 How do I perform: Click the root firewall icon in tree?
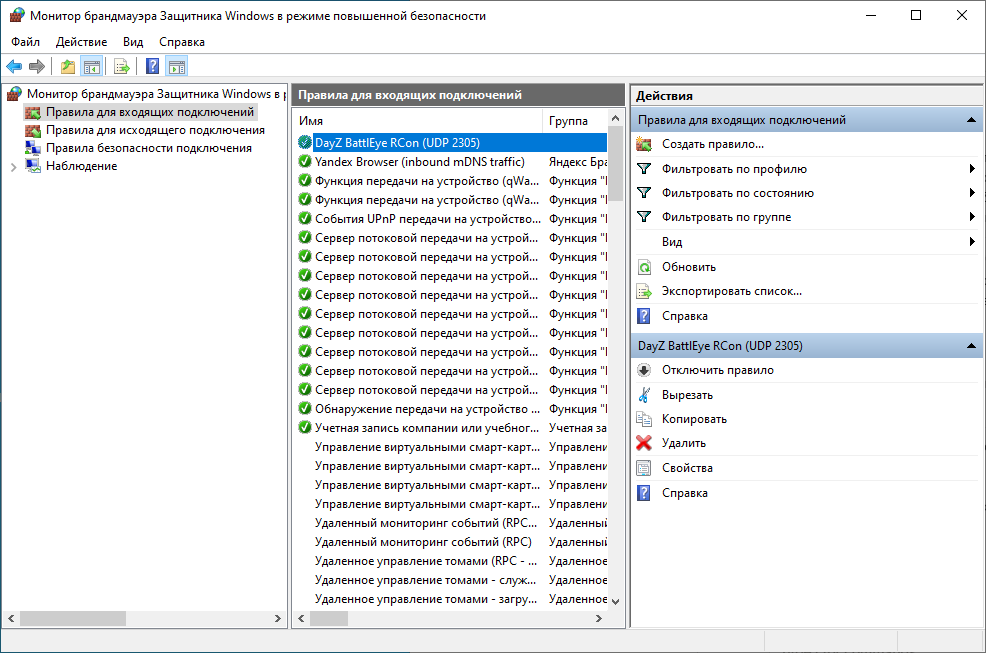[x=14, y=94]
